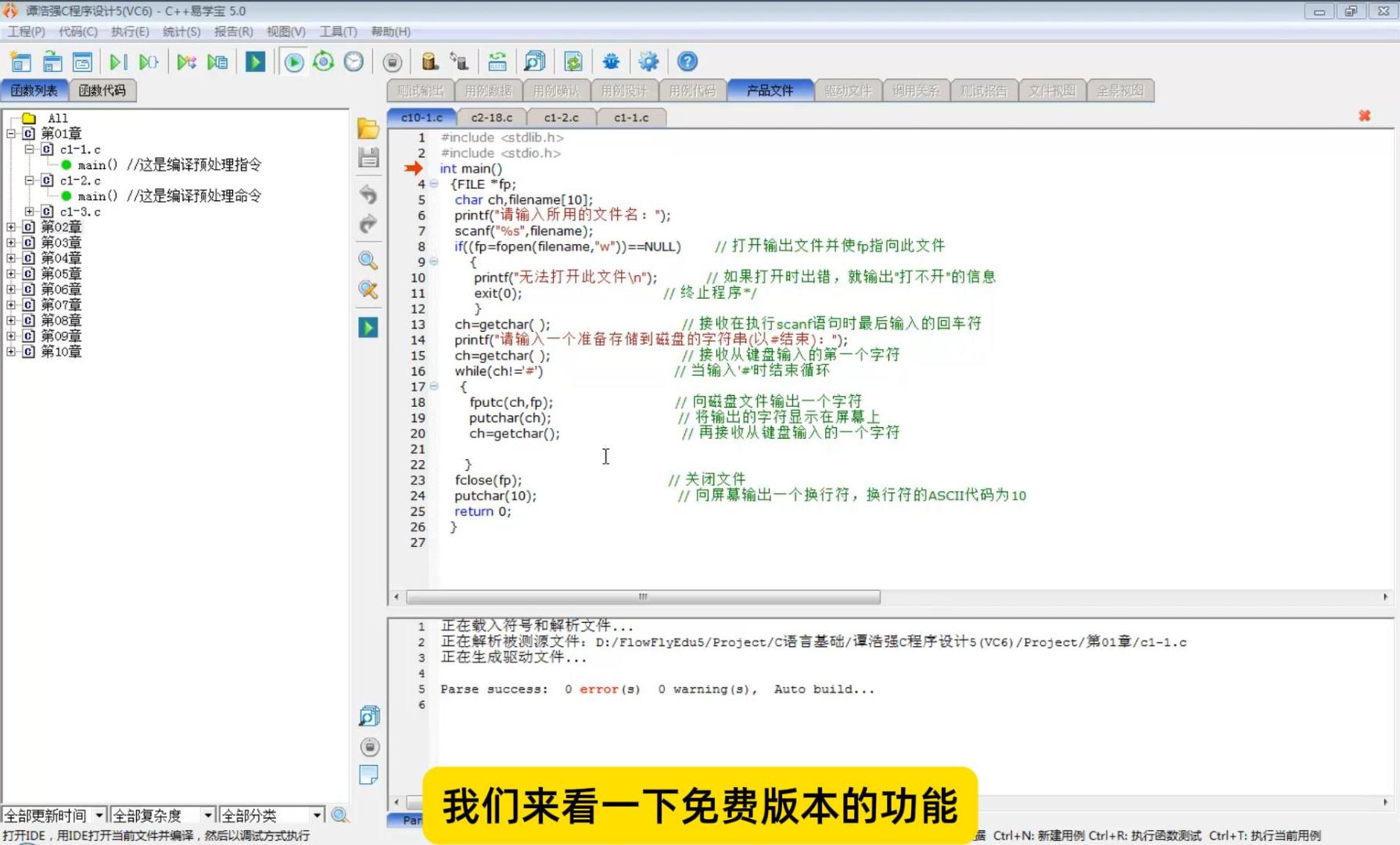The image size is (1400, 845).
Task: Open the 报告(R) menu
Action: point(233,31)
